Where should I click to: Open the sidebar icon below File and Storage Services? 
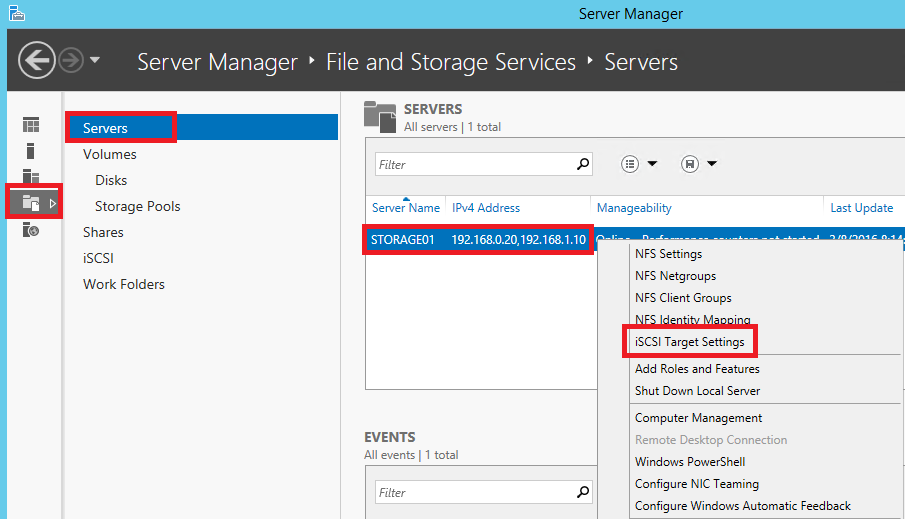tap(31, 230)
